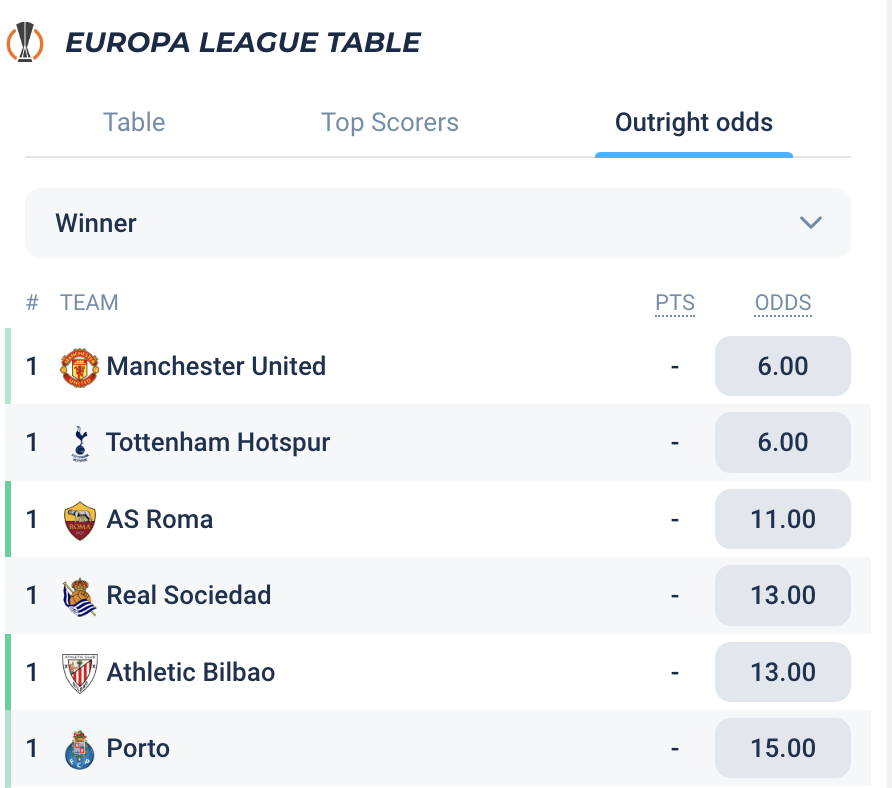
Task: Click the Real Sociedad crest
Action: point(79,596)
